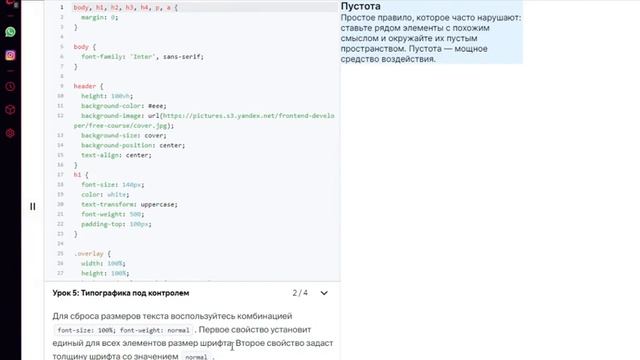Collapse the lesson panel with the chevron
640x360 pixels.
[324, 293]
